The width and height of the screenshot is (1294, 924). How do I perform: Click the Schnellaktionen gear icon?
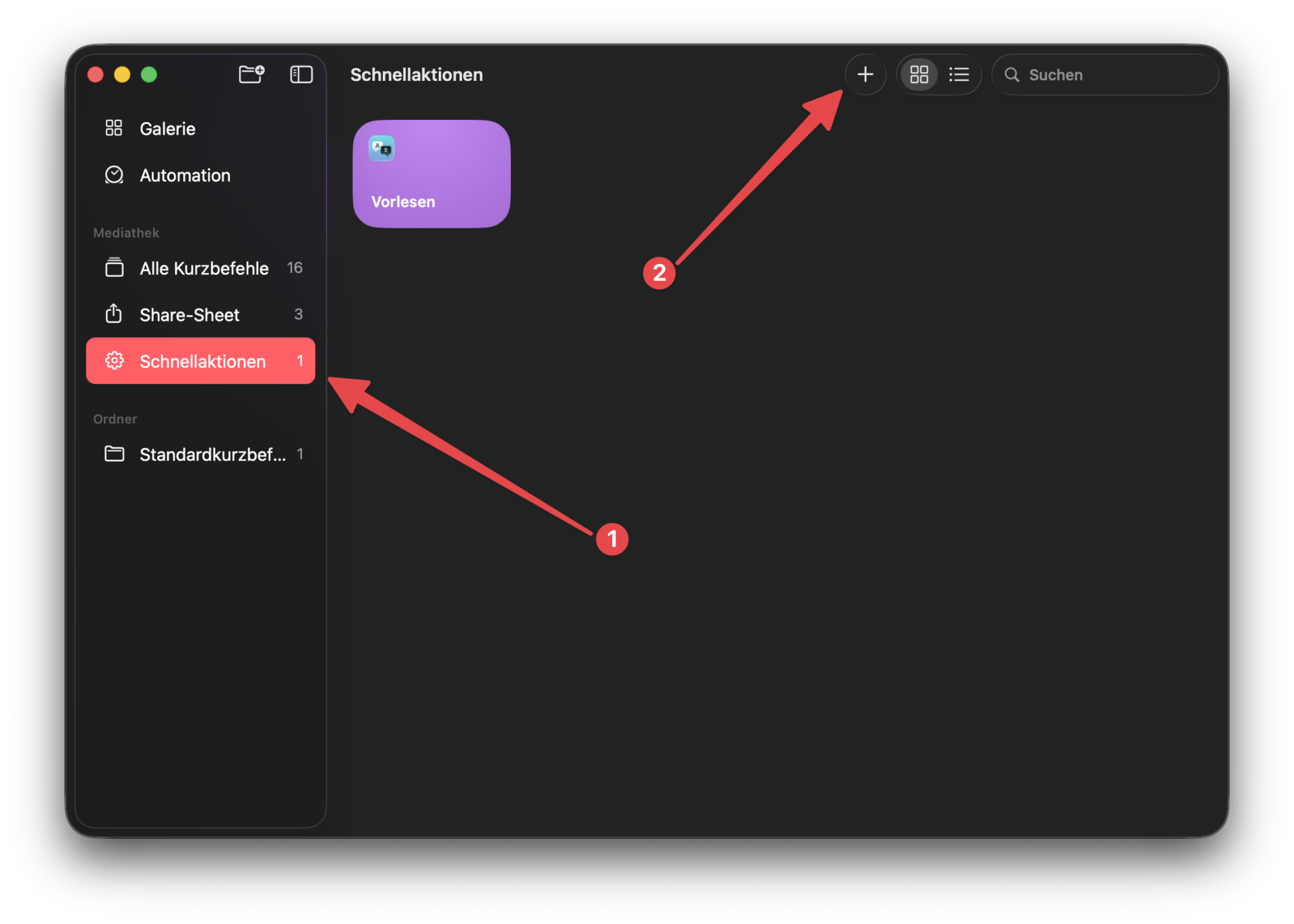(x=115, y=361)
